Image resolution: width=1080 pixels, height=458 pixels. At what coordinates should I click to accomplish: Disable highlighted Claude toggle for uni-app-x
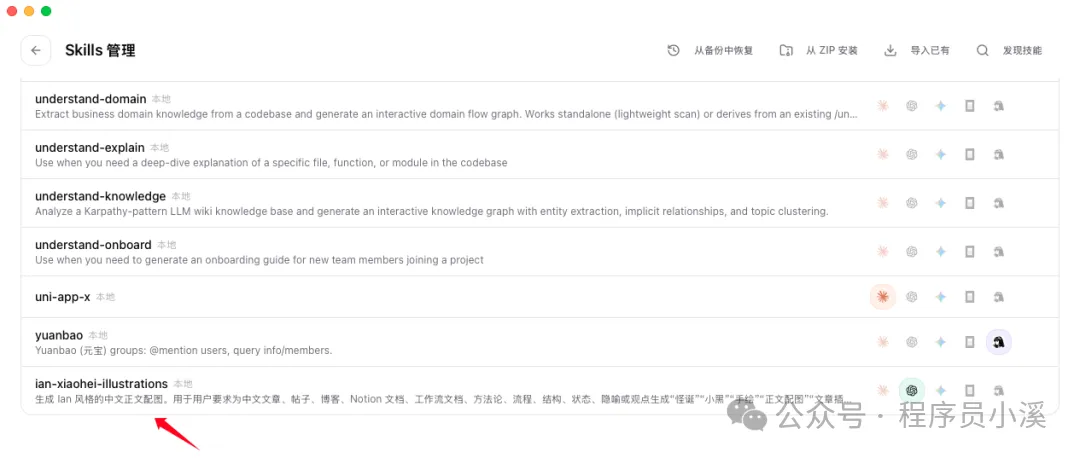tap(882, 297)
